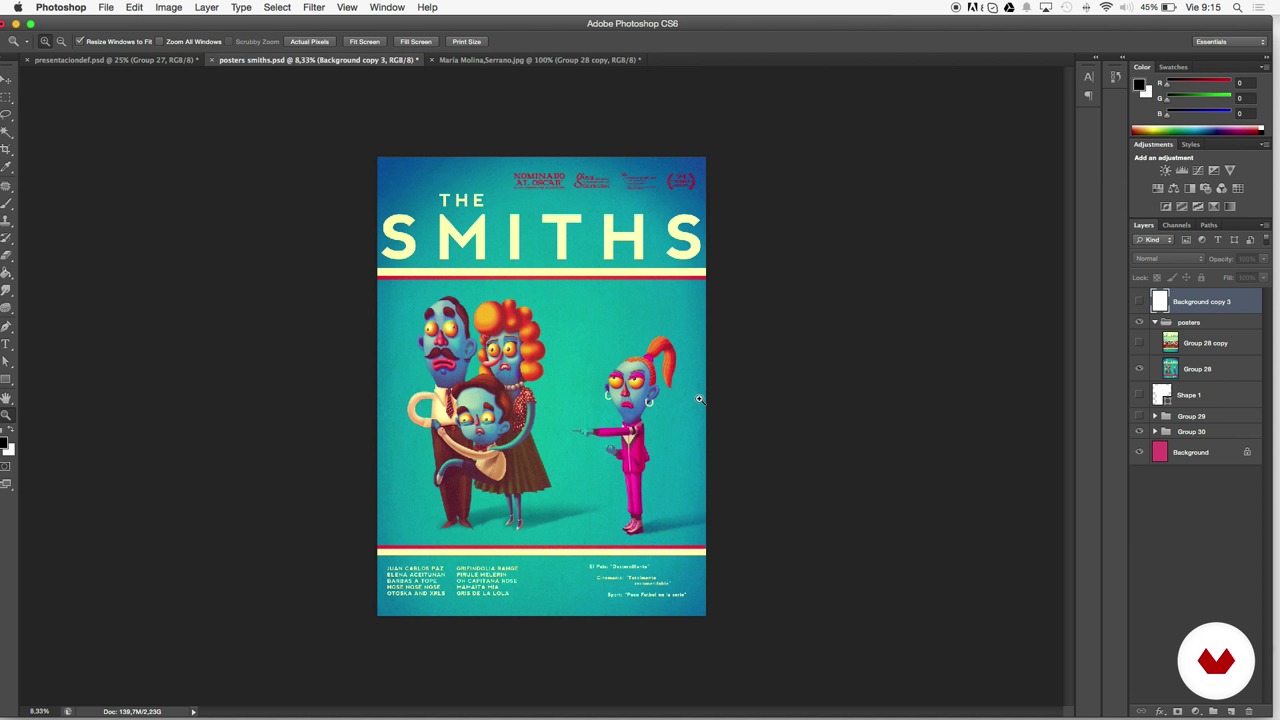Image resolution: width=1280 pixels, height=720 pixels.
Task: Hide the Group 30 layer
Action: tap(1139, 432)
